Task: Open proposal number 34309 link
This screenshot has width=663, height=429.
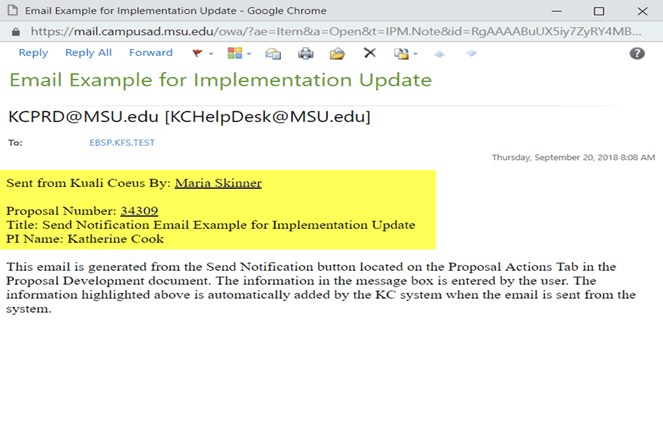Action: click(139, 211)
